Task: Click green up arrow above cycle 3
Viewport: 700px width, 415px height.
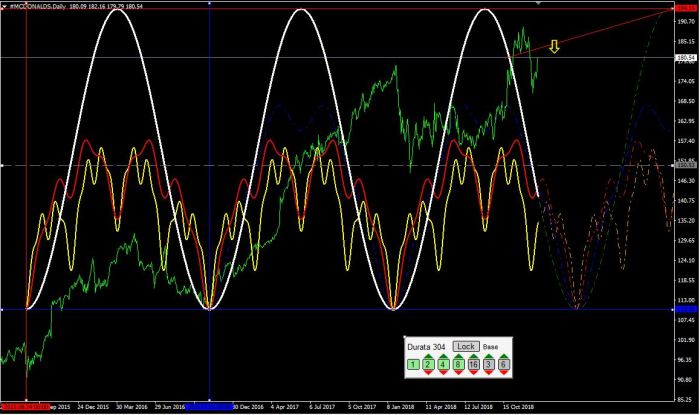Action: [x=489, y=356]
